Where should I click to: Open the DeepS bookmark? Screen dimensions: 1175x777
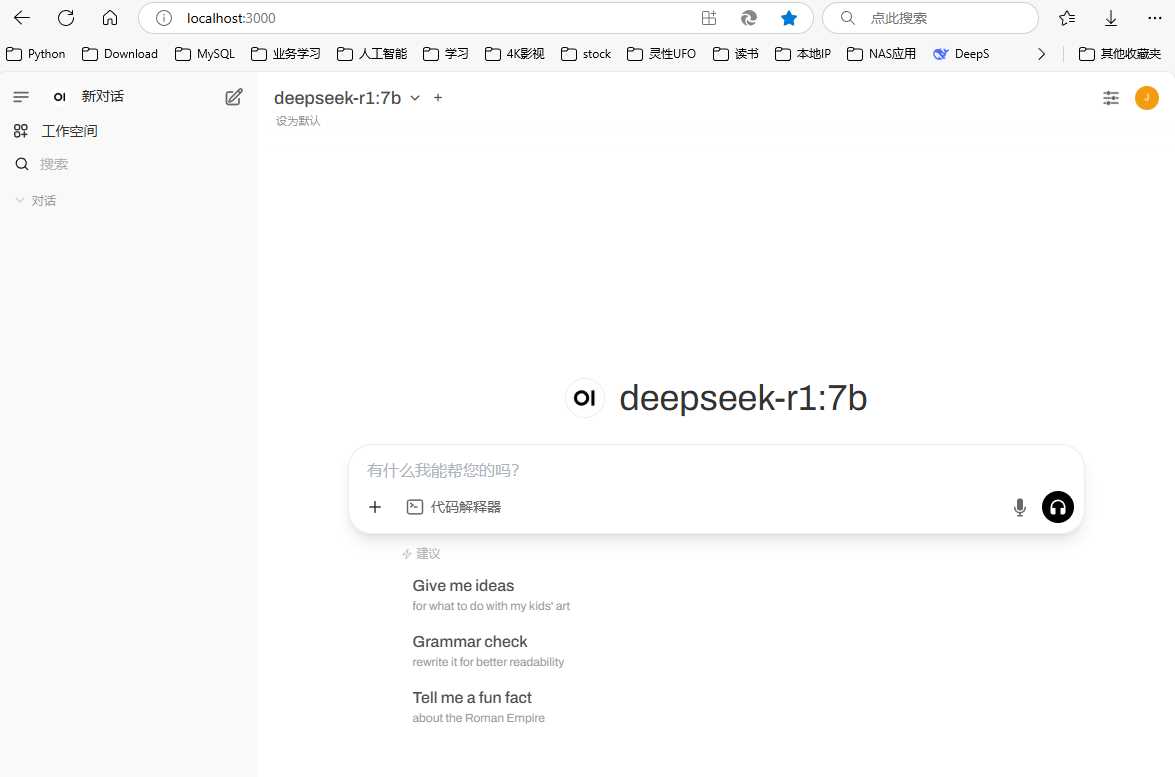point(961,54)
